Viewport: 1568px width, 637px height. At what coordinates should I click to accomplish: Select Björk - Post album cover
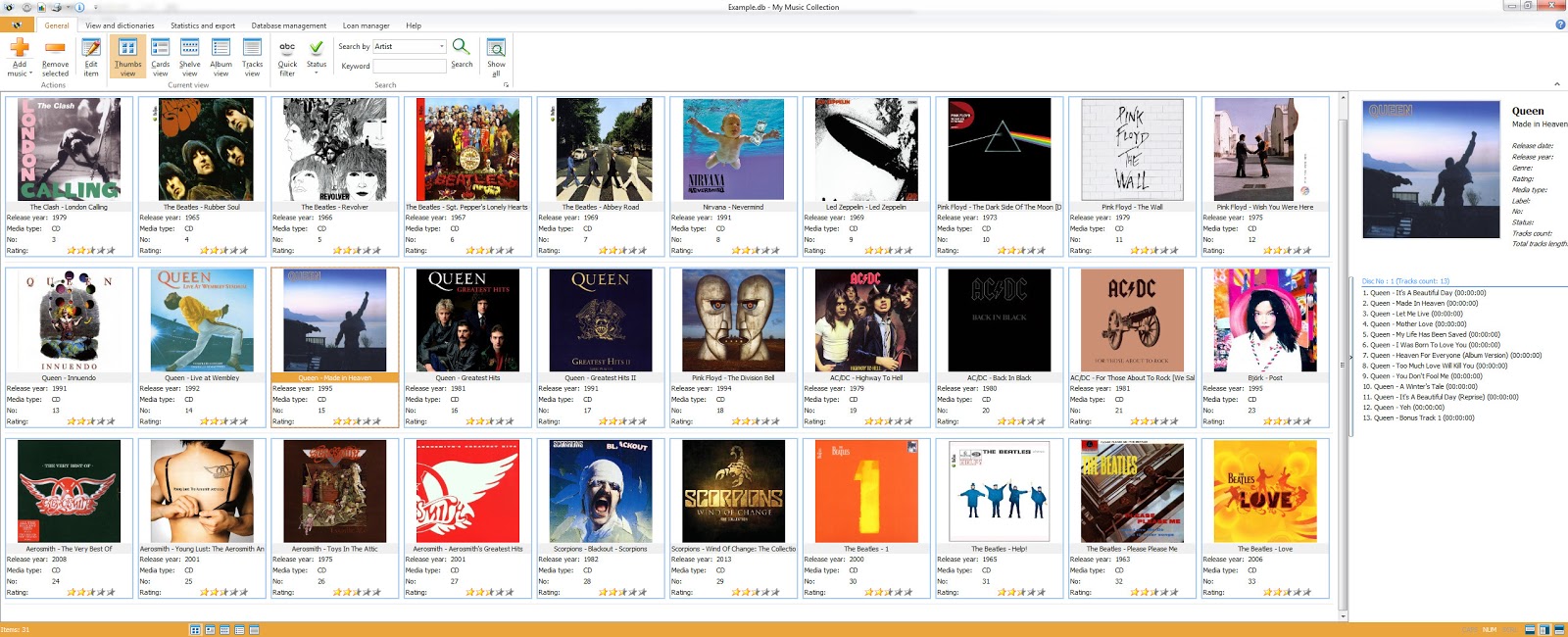[1265, 320]
